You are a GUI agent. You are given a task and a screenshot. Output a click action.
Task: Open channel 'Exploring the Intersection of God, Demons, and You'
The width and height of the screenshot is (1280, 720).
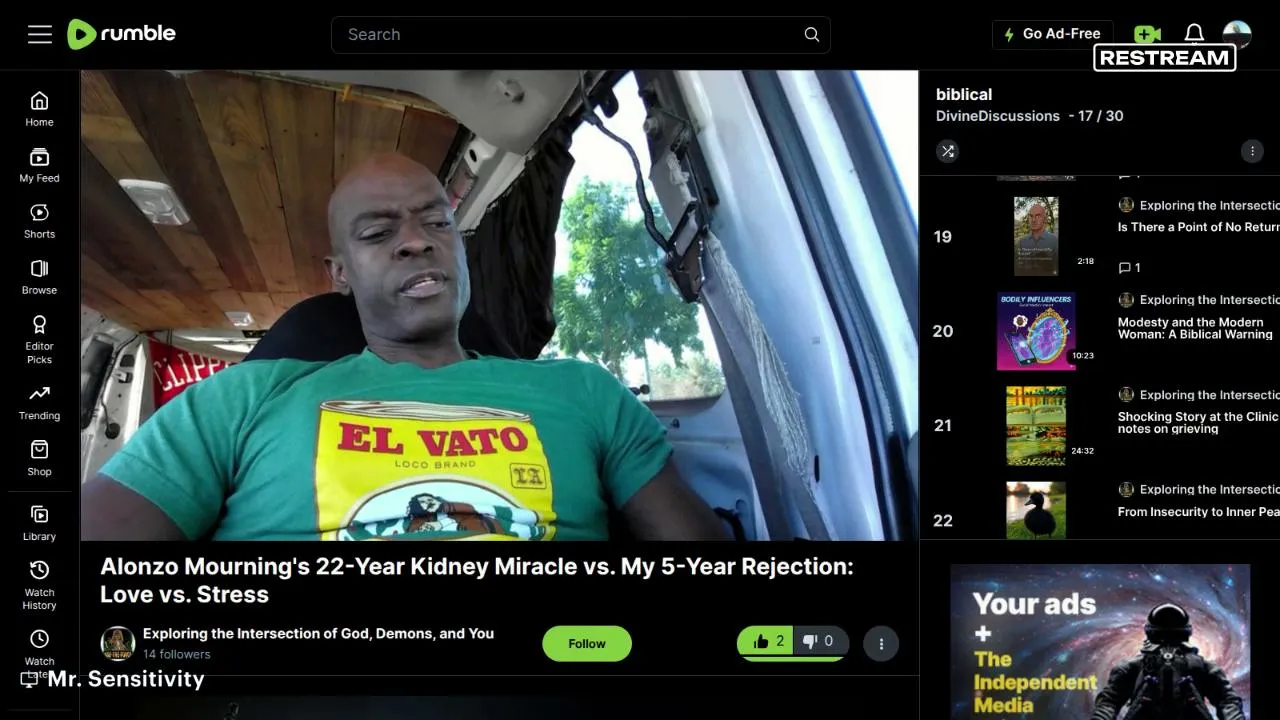click(318, 633)
